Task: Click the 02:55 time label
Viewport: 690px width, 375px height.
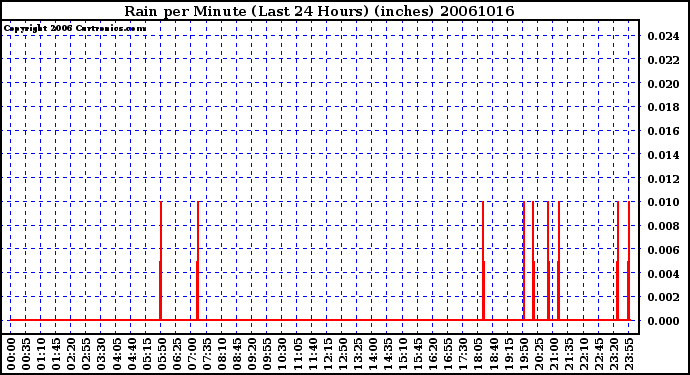Action: tap(86, 354)
